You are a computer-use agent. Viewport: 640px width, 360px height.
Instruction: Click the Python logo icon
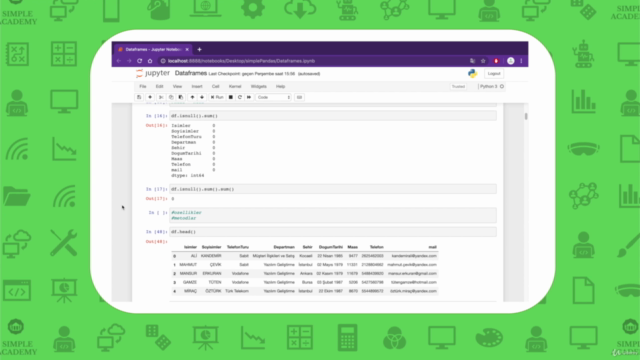pyautogui.click(x=472, y=73)
